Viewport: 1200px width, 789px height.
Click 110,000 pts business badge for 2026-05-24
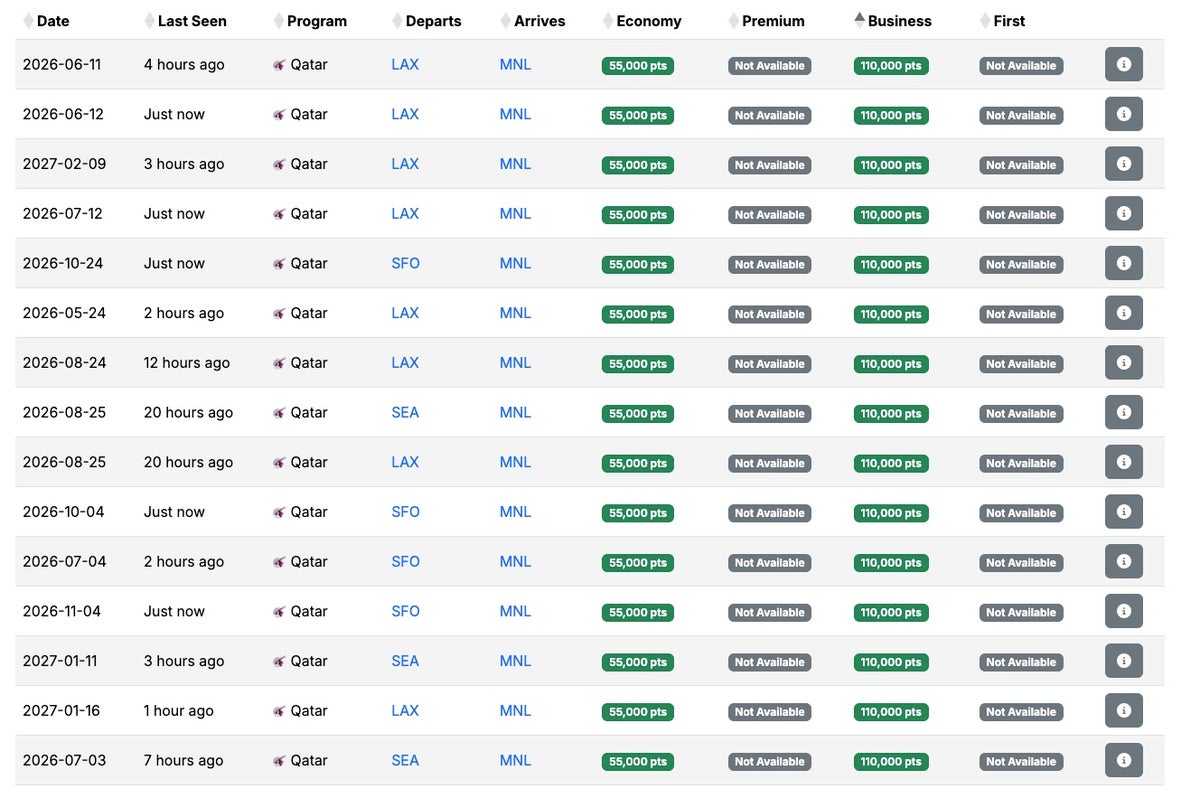pos(891,314)
